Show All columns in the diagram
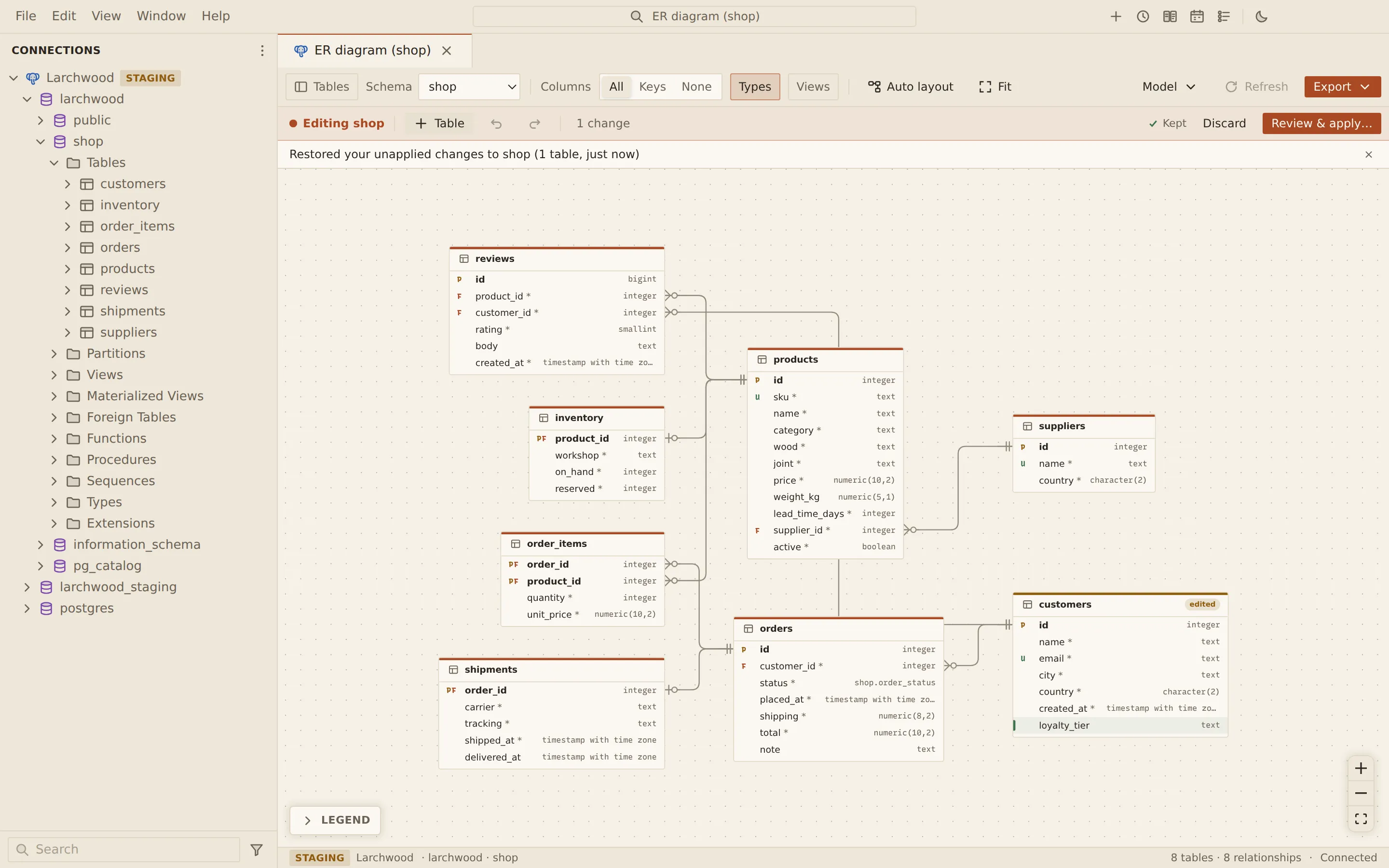Image resolution: width=1389 pixels, height=868 pixels. coord(616,87)
